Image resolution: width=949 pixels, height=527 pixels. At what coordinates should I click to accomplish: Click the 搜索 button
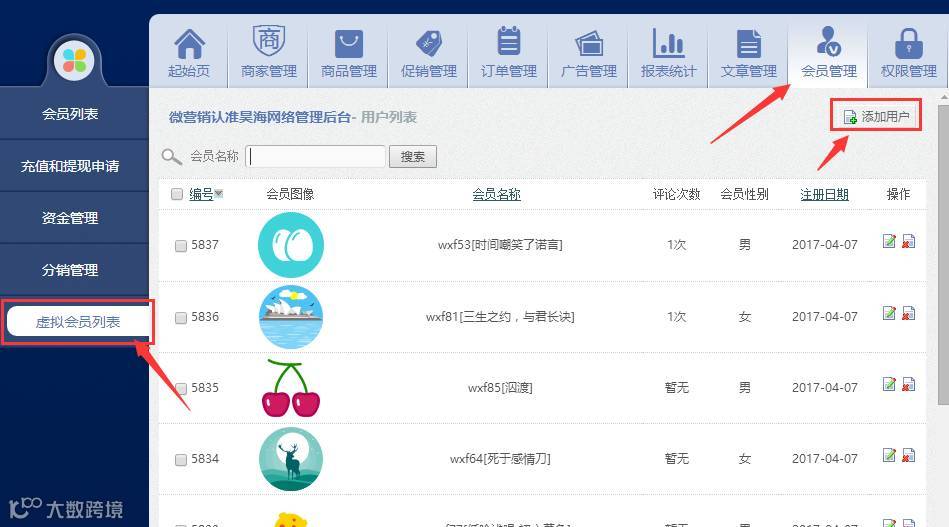click(413, 157)
